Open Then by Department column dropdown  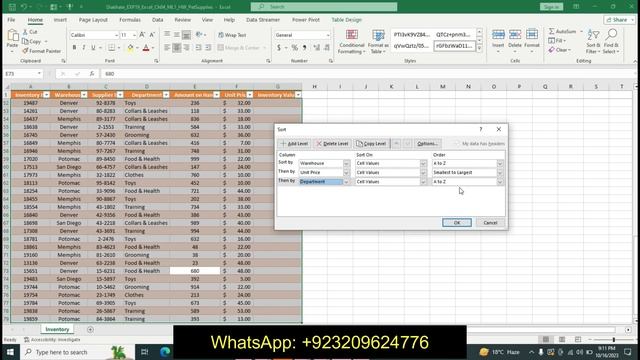point(346,182)
